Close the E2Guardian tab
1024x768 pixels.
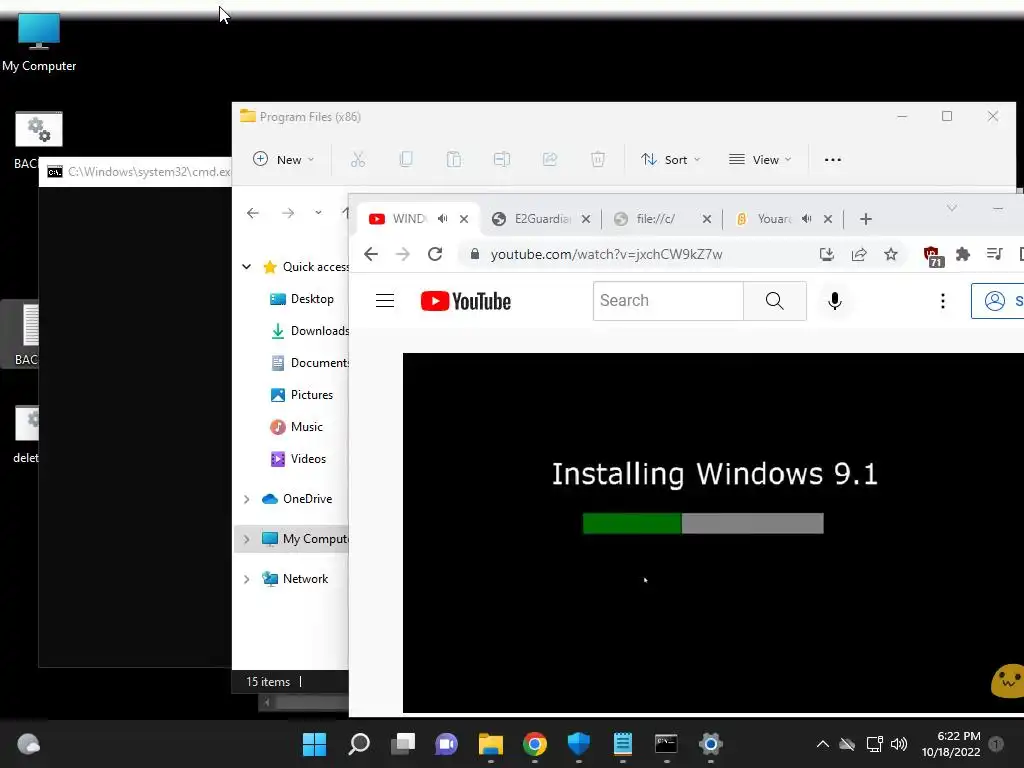pyautogui.click(x=586, y=219)
